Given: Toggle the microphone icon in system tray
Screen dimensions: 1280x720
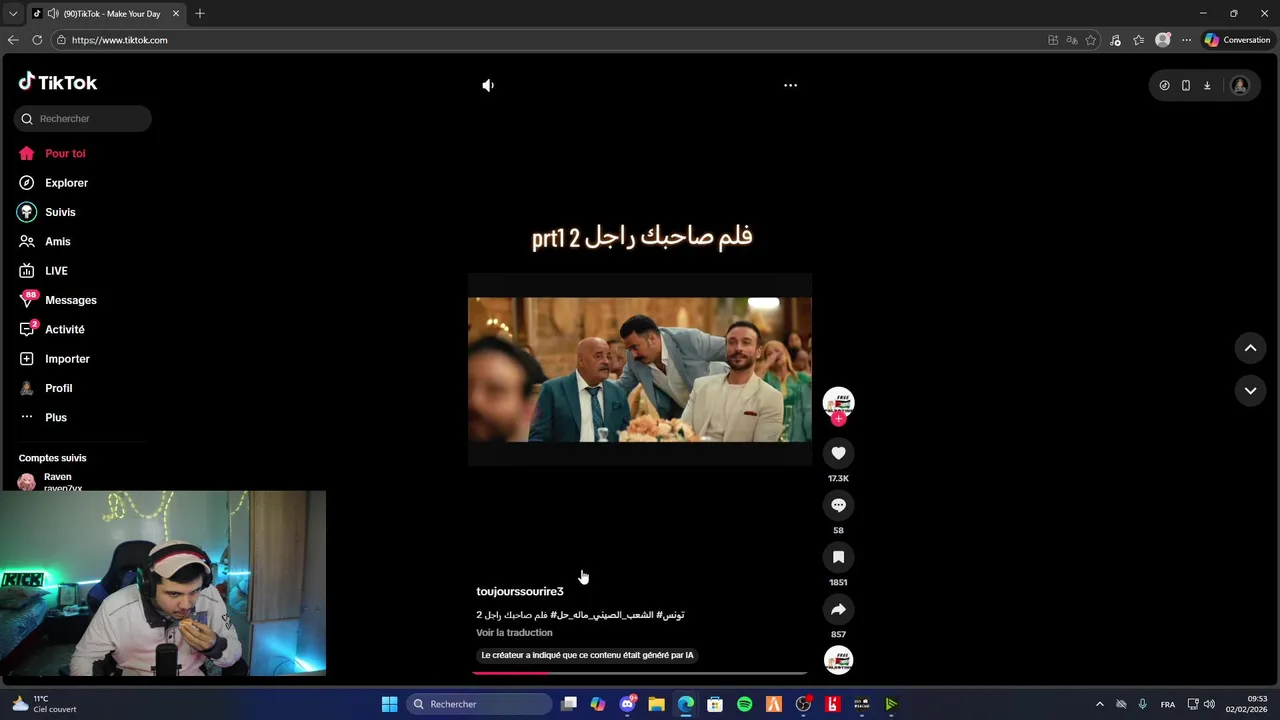Looking at the screenshot, I should click(1142, 704).
